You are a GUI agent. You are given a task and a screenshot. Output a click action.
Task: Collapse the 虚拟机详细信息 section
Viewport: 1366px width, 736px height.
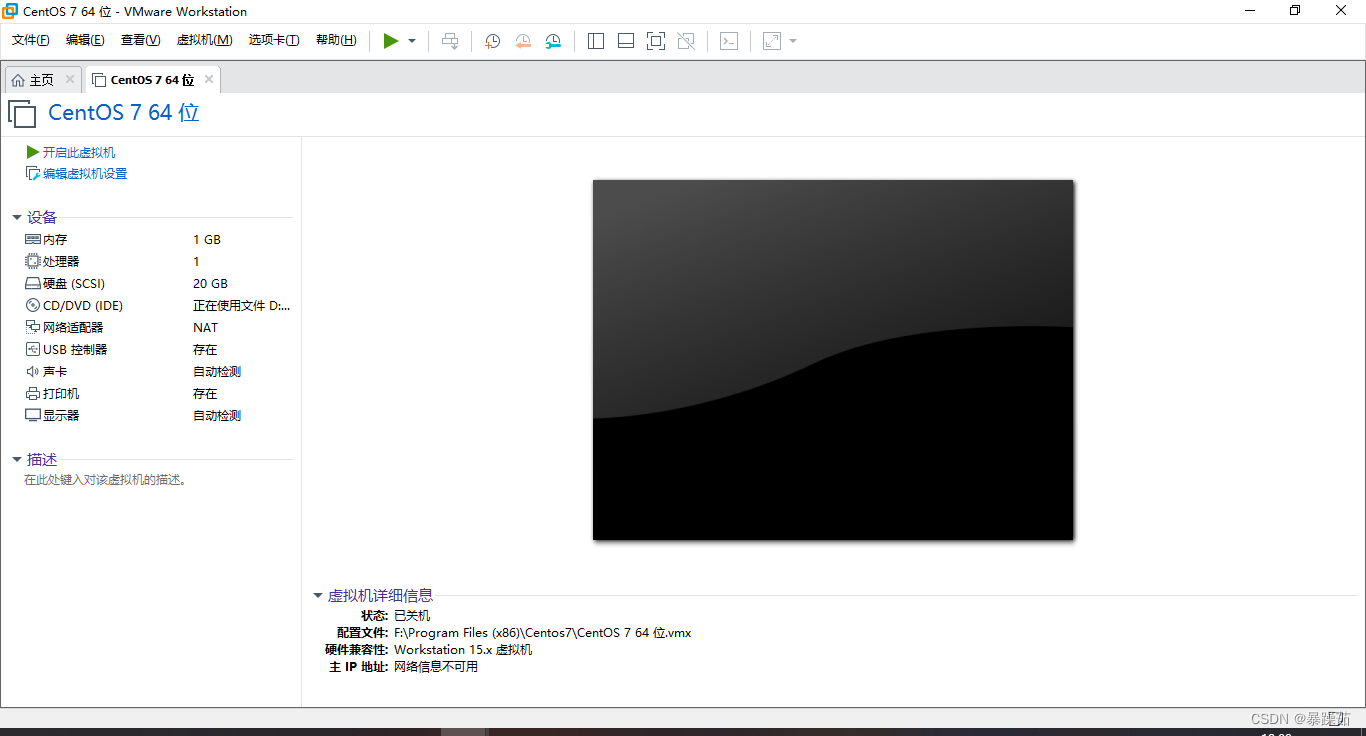(317, 595)
